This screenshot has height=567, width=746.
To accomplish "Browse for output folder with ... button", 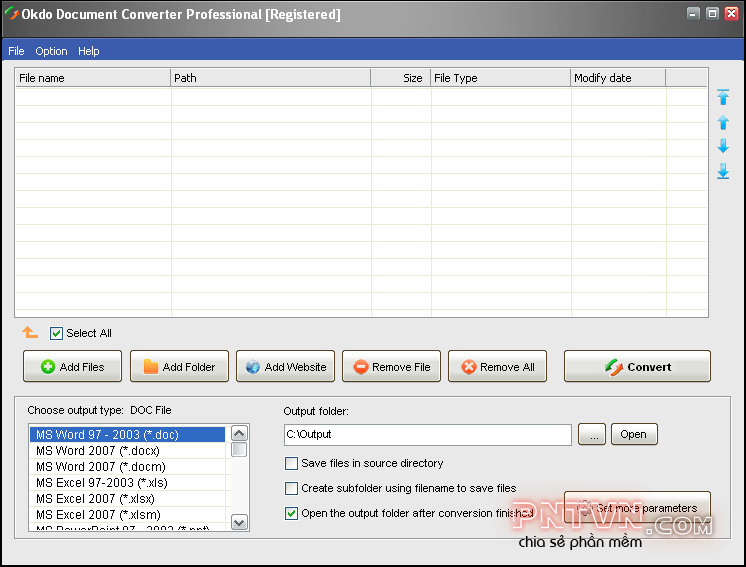I will pos(592,434).
